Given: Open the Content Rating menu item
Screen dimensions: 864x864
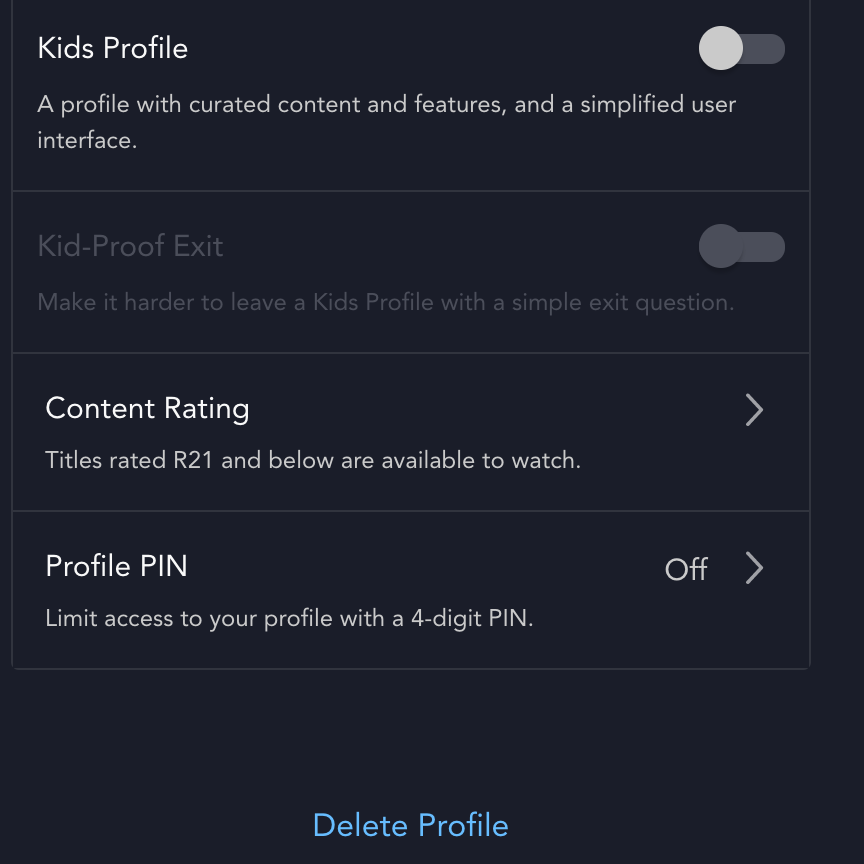Looking at the screenshot, I should (x=148, y=409).
